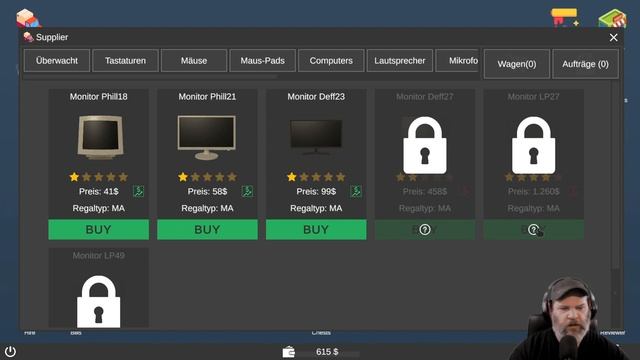The image size is (640, 360).
Task: Click the "Monitor Phill18" title text
Action: click(x=98, y=97)
